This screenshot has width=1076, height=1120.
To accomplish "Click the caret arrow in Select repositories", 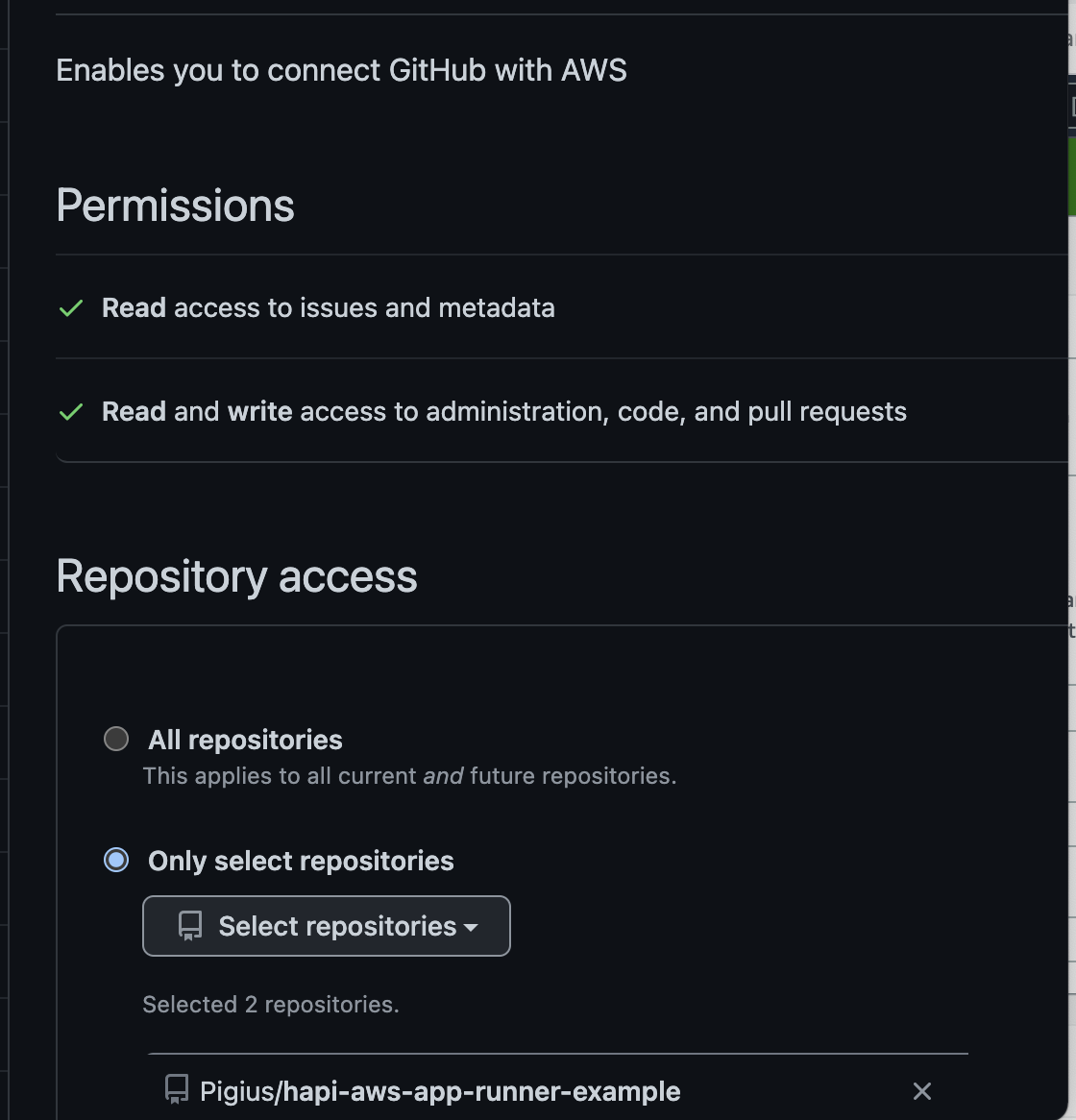I will (470, 928).
